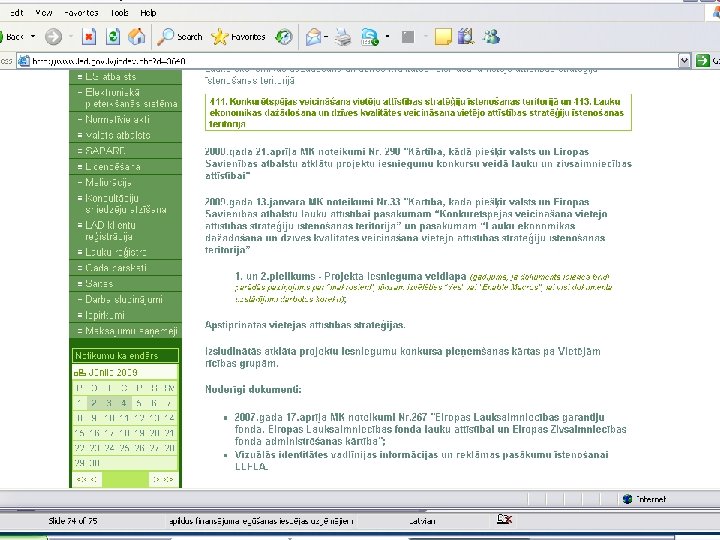The image size is (720, 540).
Task: Click the yellow note toolbar icon
Action: click(x=443, y=37)
